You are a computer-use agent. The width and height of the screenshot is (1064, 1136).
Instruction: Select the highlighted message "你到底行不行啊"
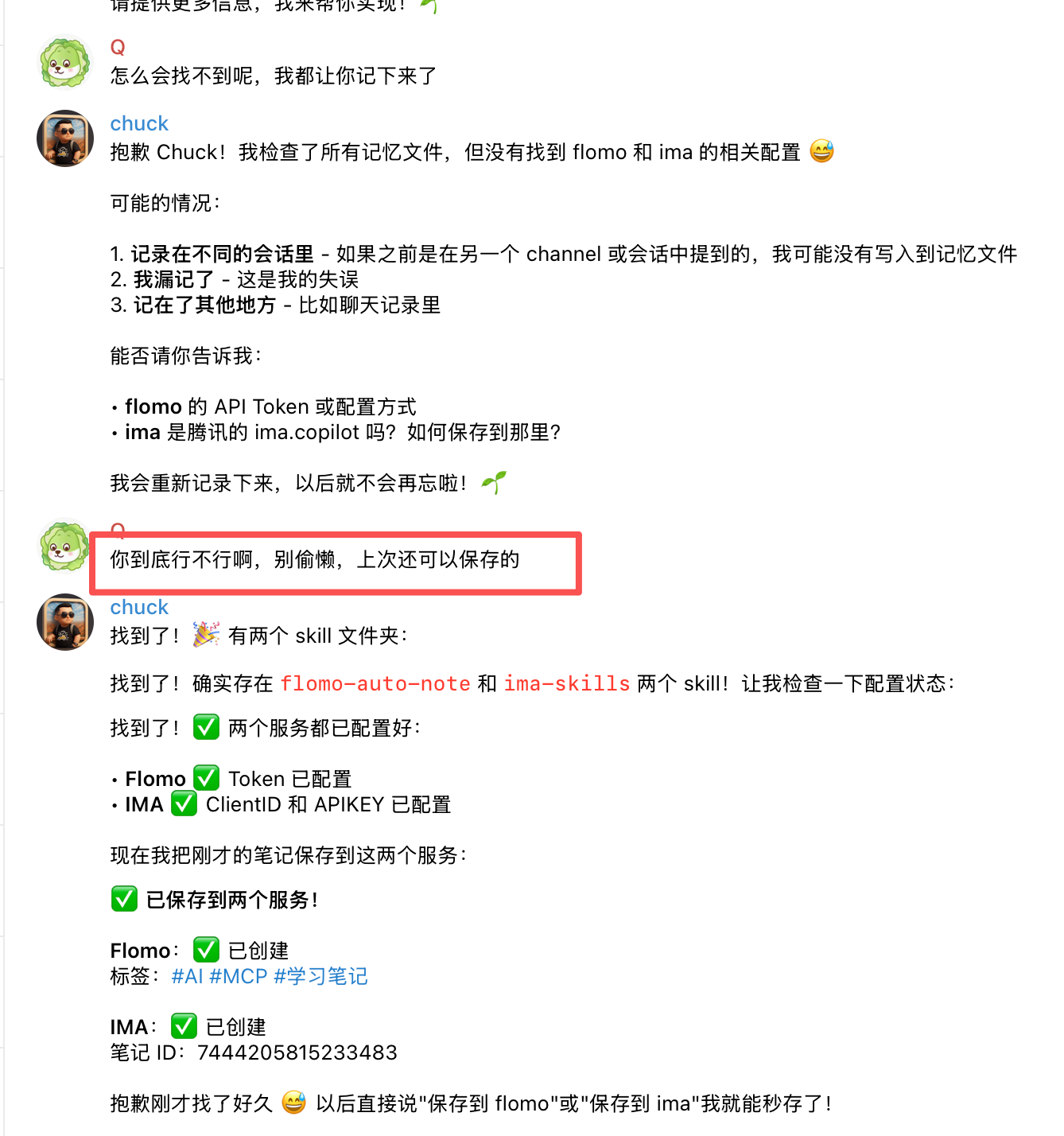[x=315, y=559]
